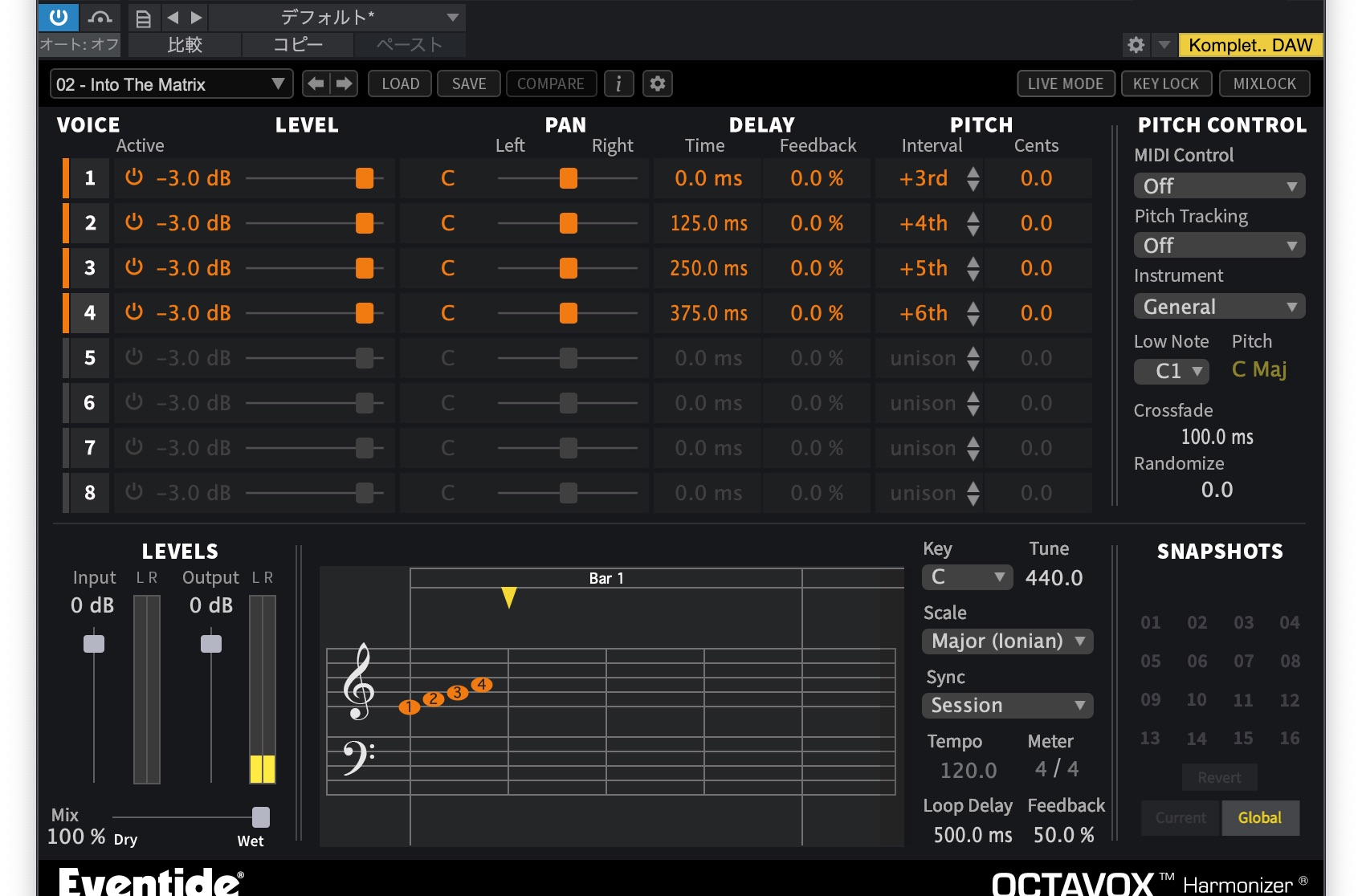Go to next preset with right arrow
The image size is (1362, 896).
point(345,83)
